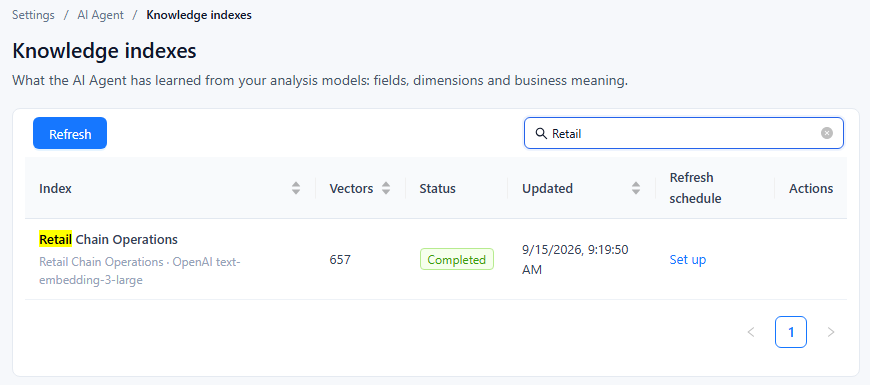Select the 9/15/2026 updated timestamp
Viewport: 870px width, 385px height.
point(575,260)
